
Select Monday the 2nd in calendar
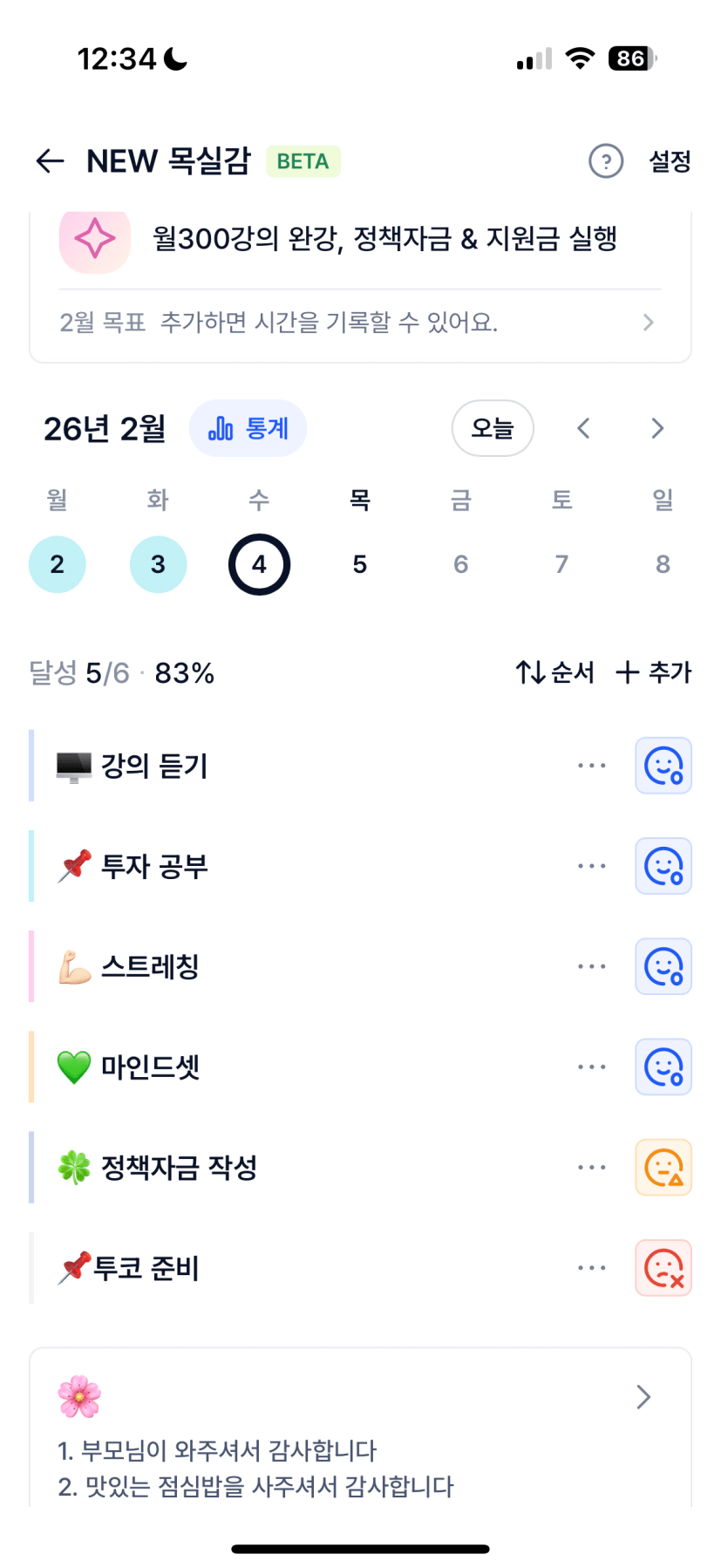coord(58,564)
